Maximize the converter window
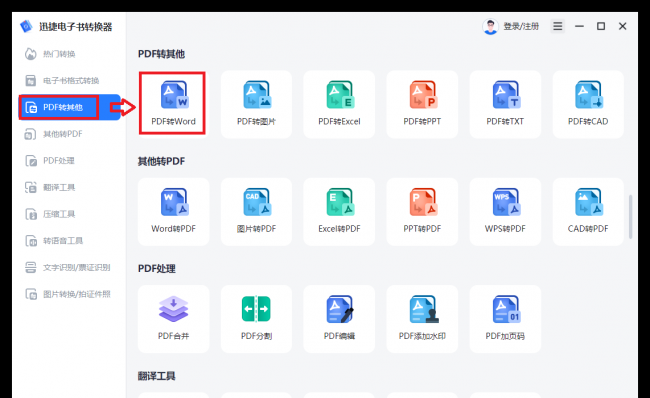The height and width of the screenshot is (398, 650). pyautogui.click(x=601, y=26)
